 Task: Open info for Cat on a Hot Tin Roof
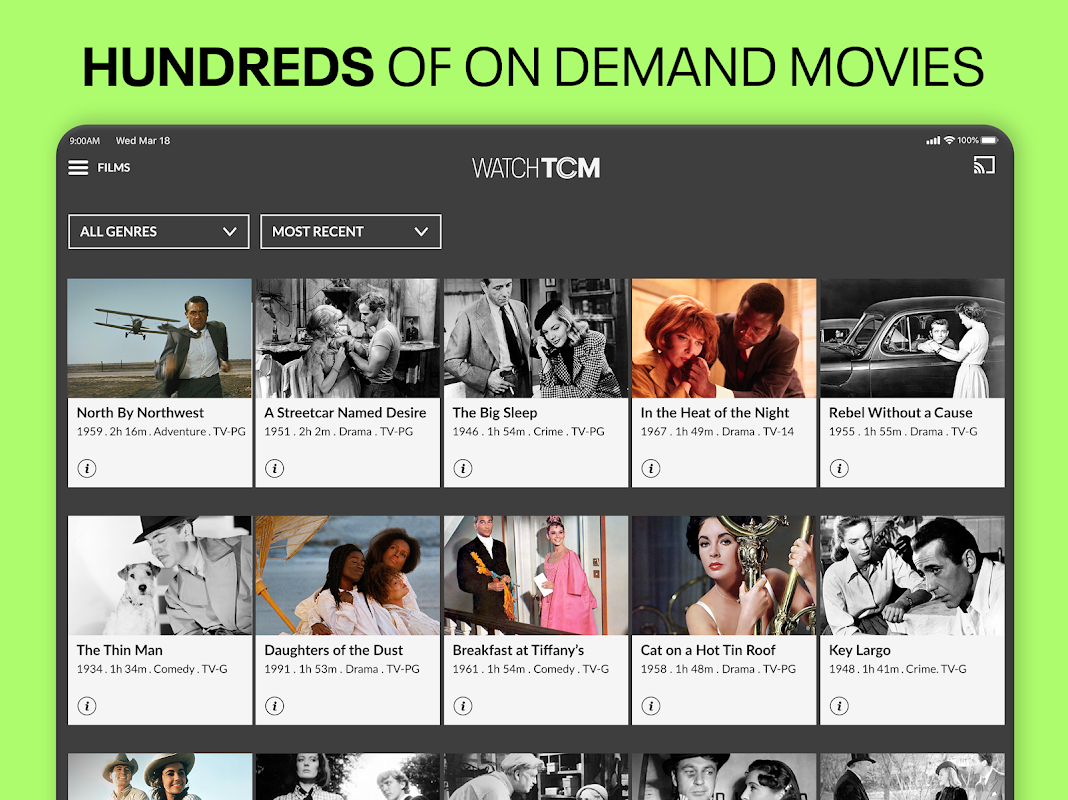pos(650,706)
